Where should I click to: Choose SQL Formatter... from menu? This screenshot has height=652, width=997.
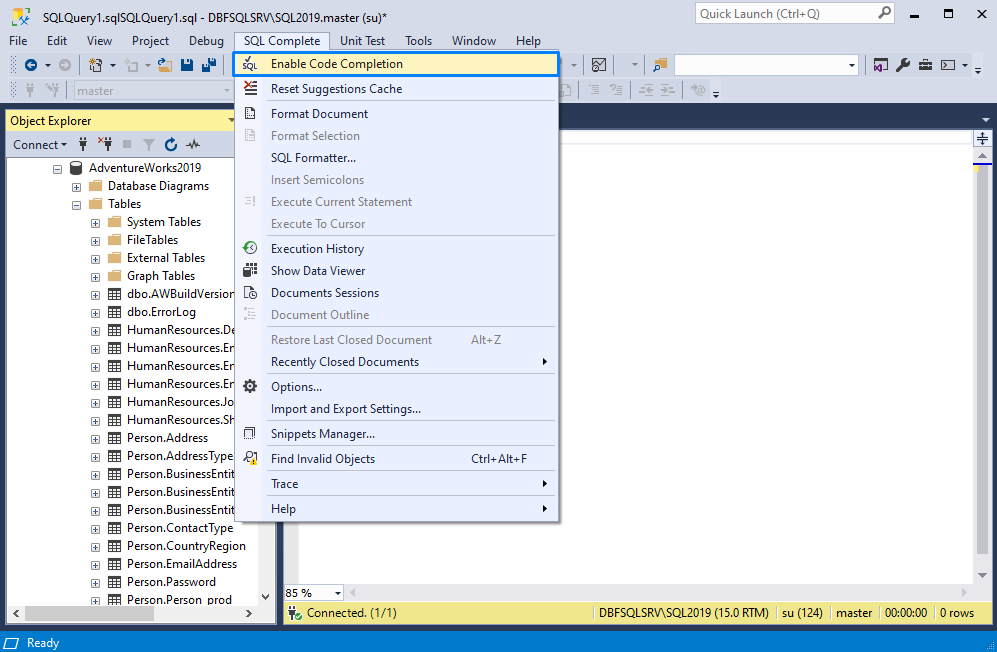(313, 157)
